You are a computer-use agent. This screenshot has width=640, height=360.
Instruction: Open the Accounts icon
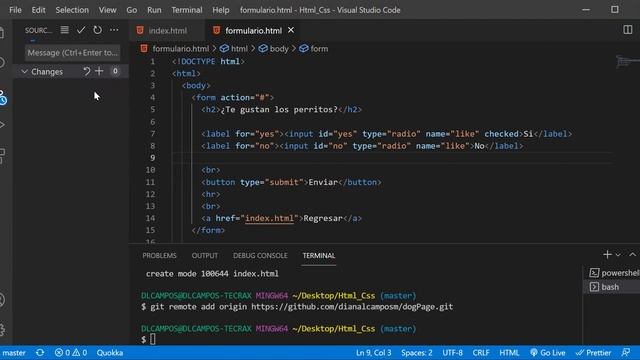(x=2, y=300)
